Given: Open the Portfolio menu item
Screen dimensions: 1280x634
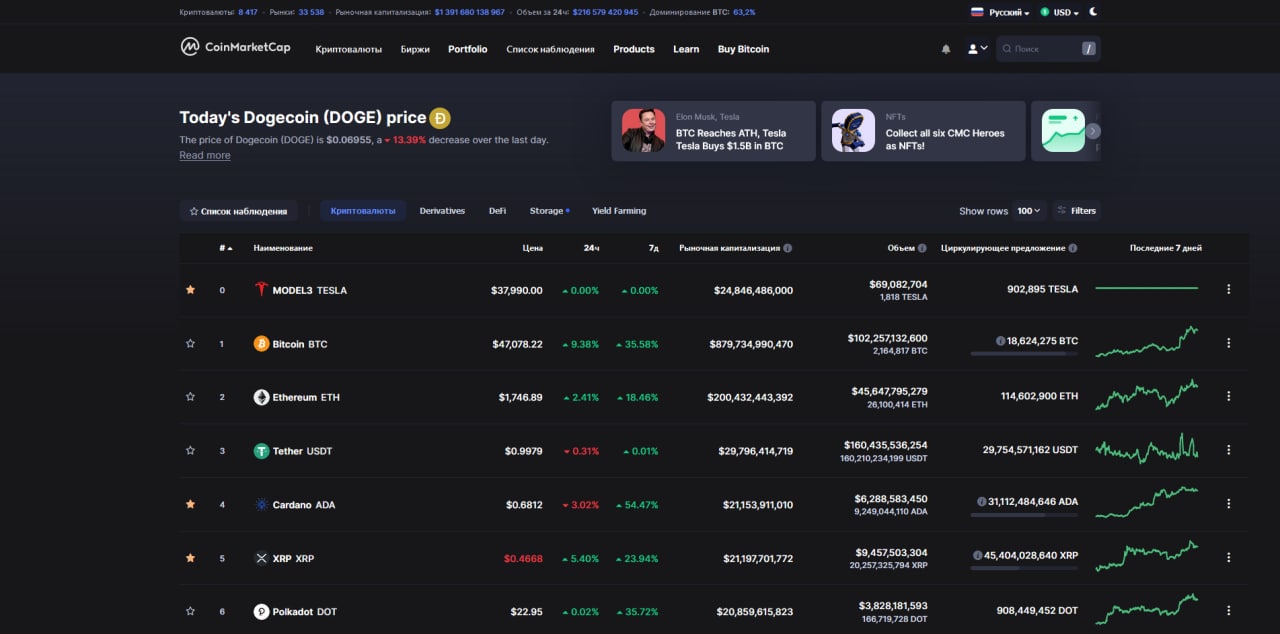Looking at the screenshot, I should 468,49.
